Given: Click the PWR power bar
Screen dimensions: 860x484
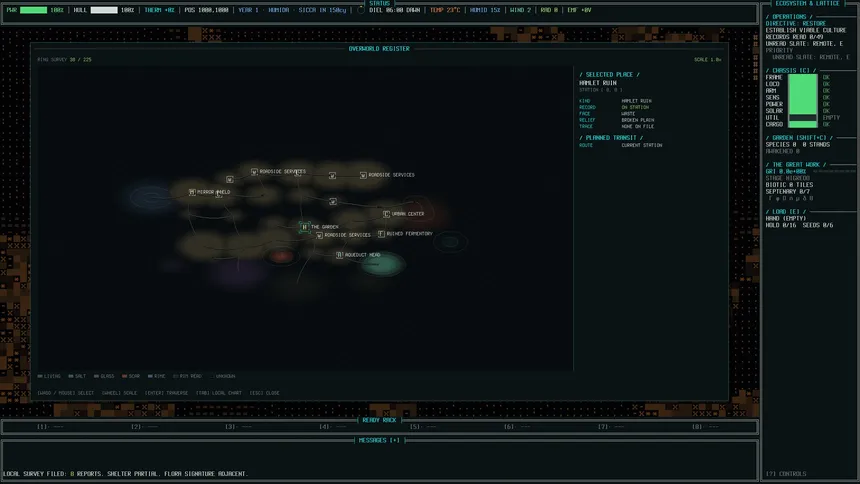Looking at the screenshot, I should click(33, 10).
